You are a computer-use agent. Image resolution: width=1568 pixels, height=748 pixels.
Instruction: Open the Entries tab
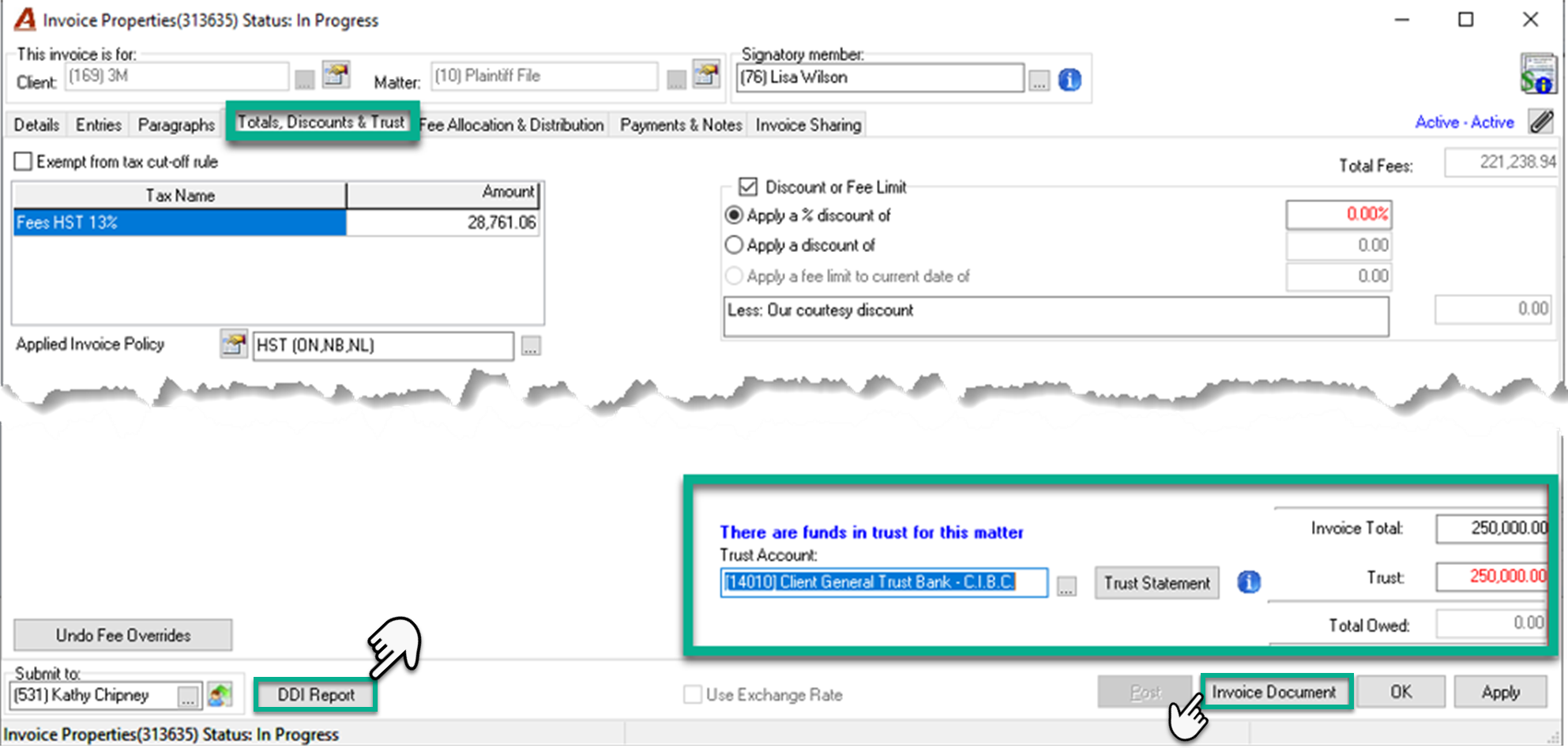pos(99,125)
